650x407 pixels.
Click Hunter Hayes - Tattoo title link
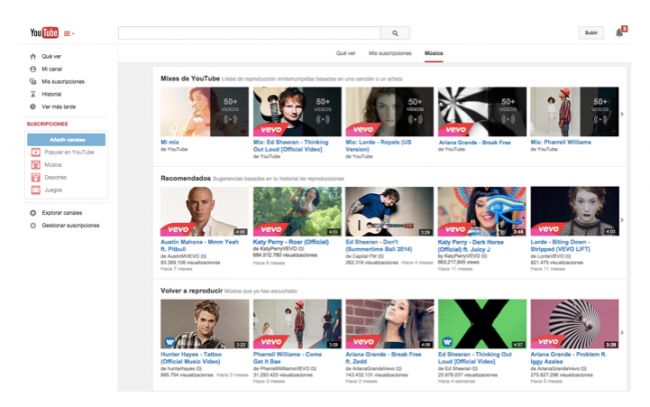click(x=191, y=358)
